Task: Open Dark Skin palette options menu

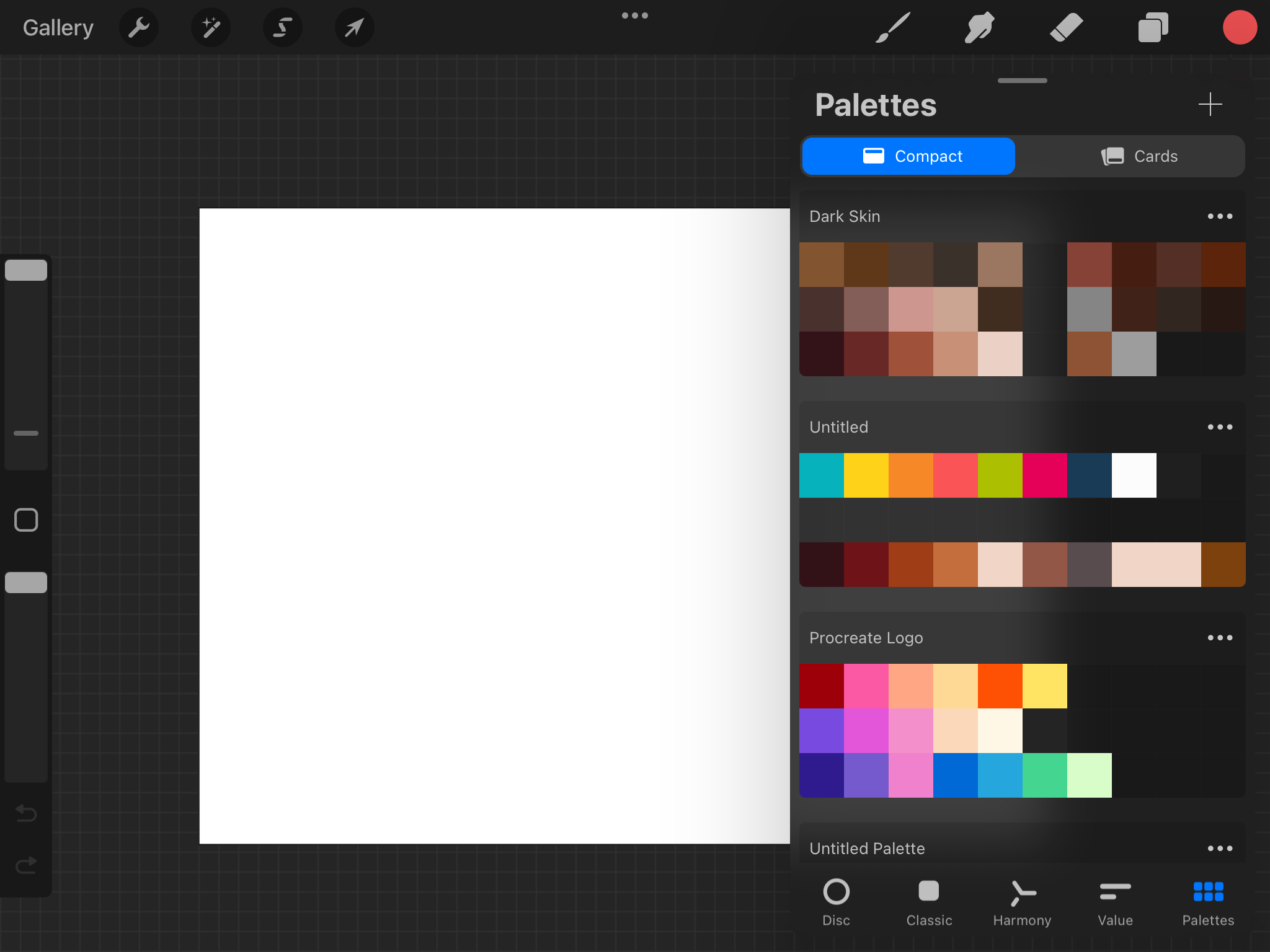Action: pyautogui.click(x=1219, y=216)
